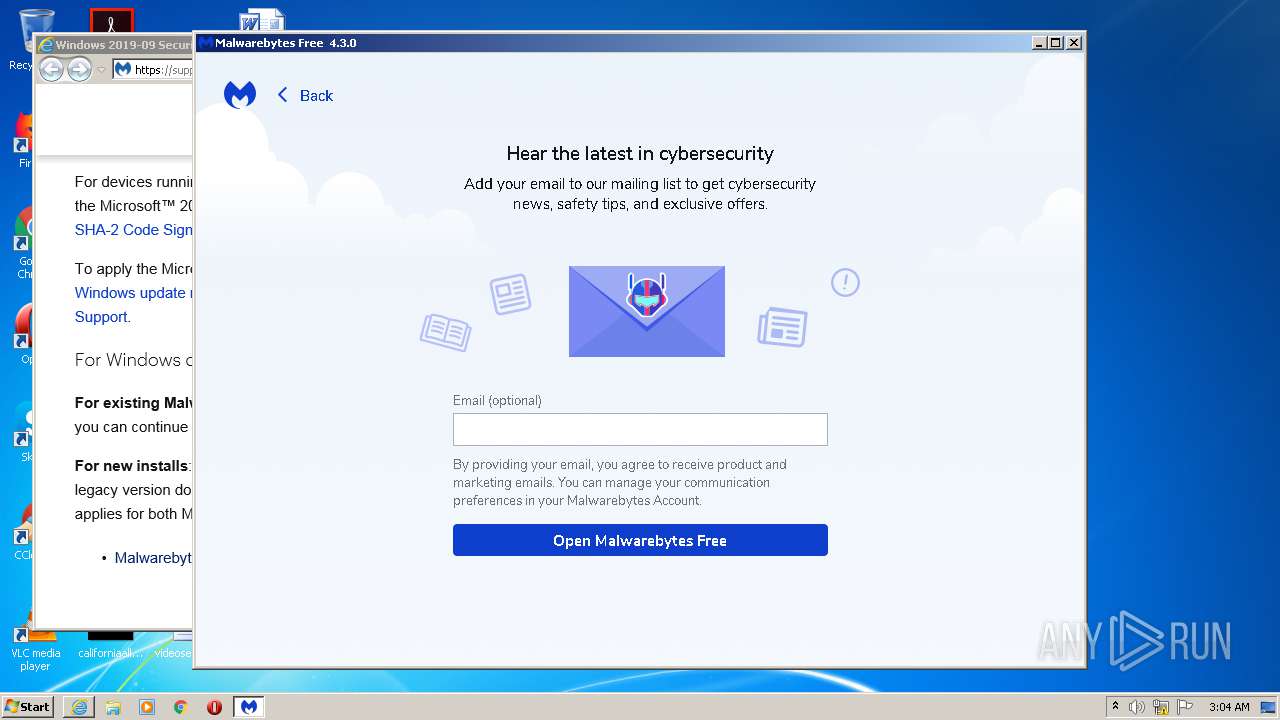Open Internet Explorer from the taskbar

point(79,707)
